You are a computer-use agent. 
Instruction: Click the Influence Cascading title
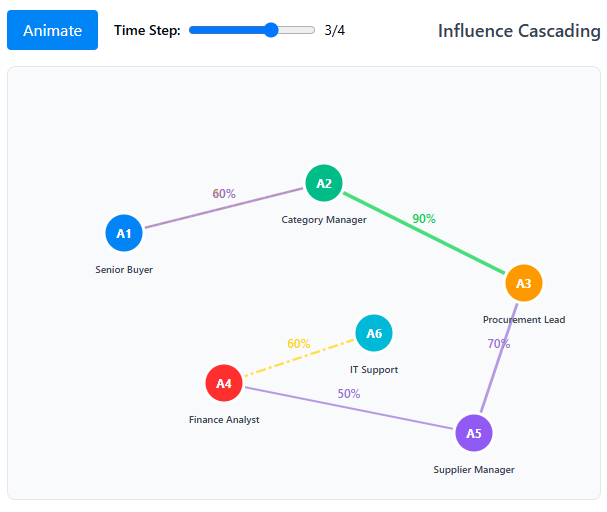[519, 31]
